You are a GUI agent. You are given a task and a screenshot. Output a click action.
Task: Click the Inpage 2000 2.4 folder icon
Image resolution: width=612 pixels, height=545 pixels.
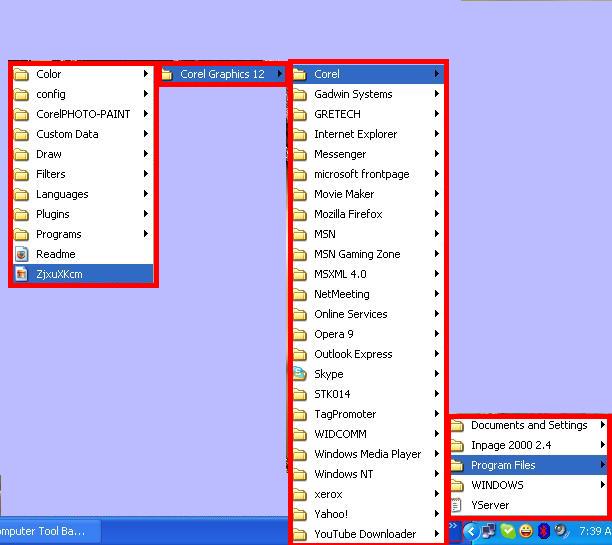pos(457,445)
